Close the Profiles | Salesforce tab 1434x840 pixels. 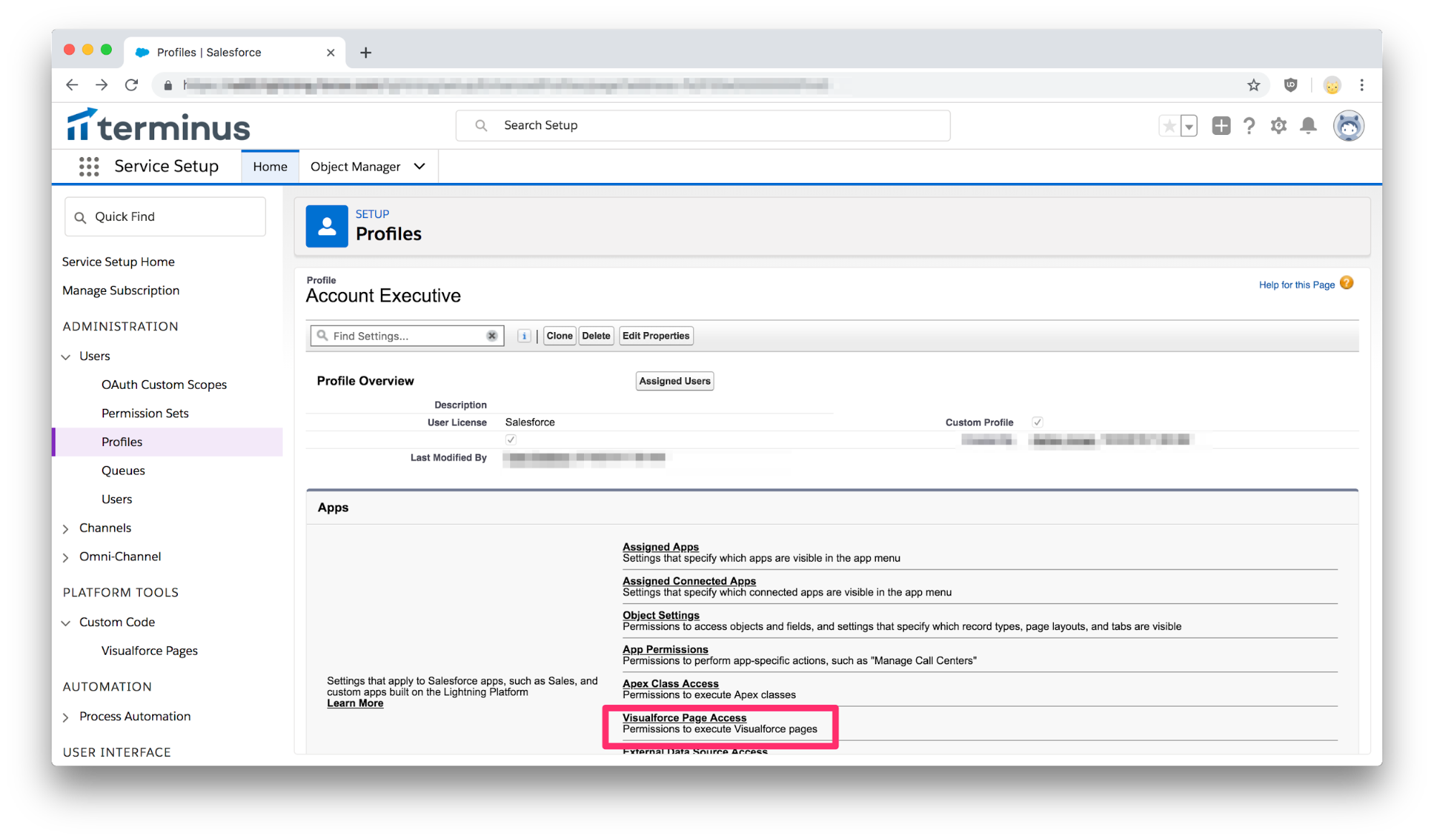point(331,52)
